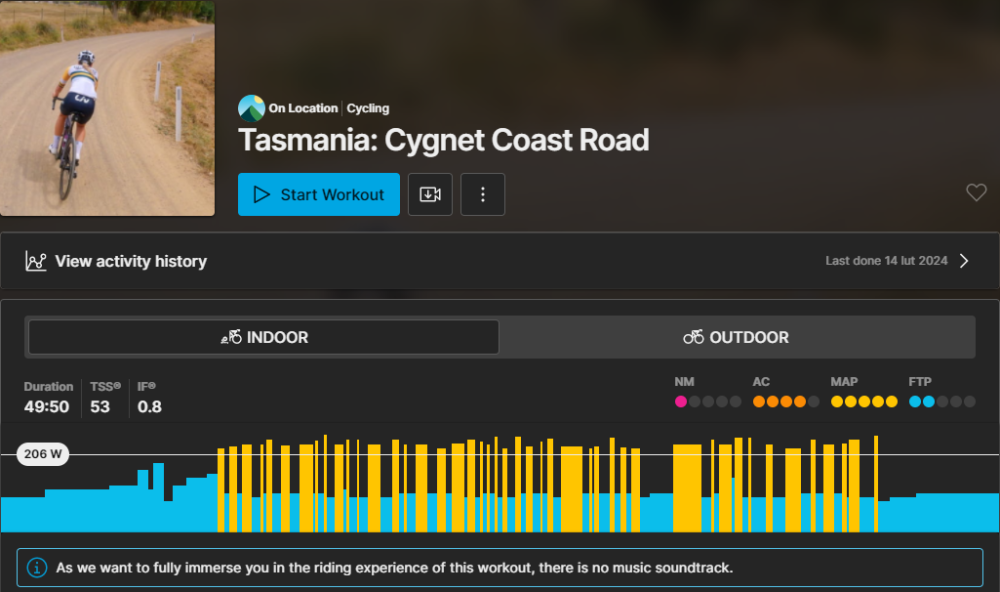Click the Cycling category label
Image resolution: width=1000 pixels, height=592 pixels.
tap(368, 108)
